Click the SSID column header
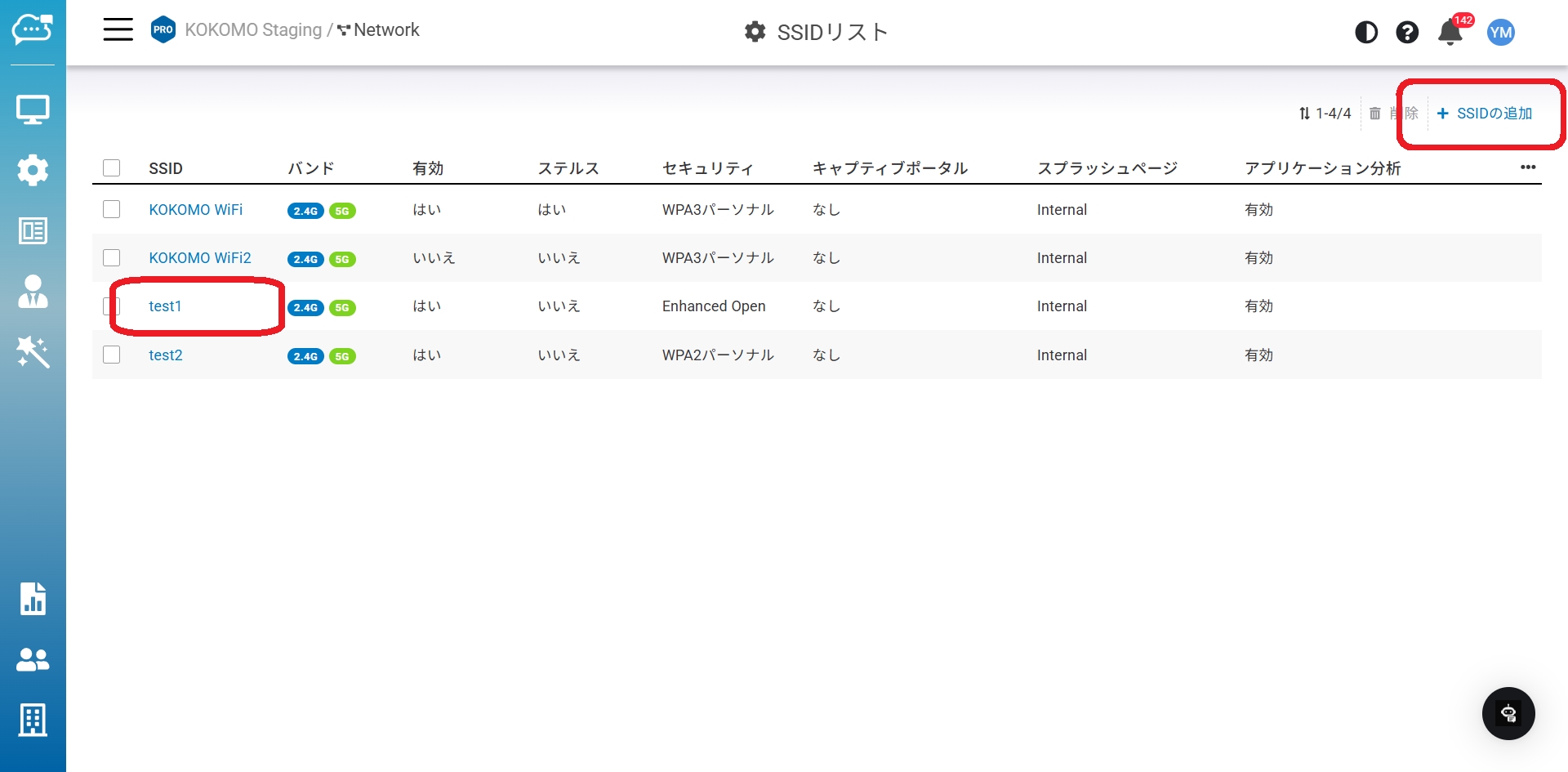Viewport: 1568px width, 772px height. (166, 168)
